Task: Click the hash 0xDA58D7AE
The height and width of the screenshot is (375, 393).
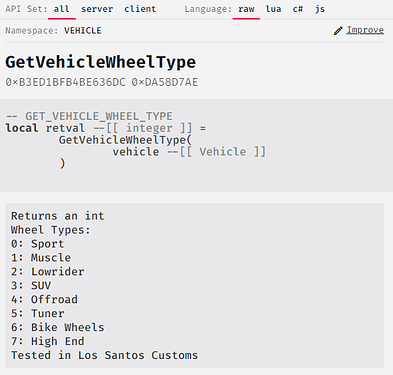Action: [x=165, y=82]
